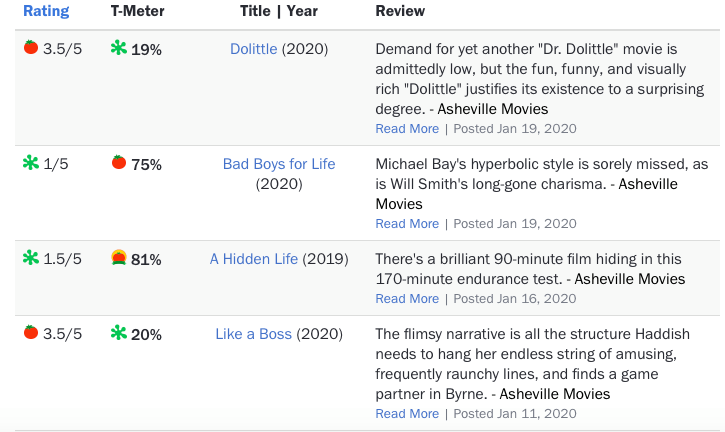Click the green splat icon beside the 1/5 rating
This screenshot has height=432, width=725.
31,163
